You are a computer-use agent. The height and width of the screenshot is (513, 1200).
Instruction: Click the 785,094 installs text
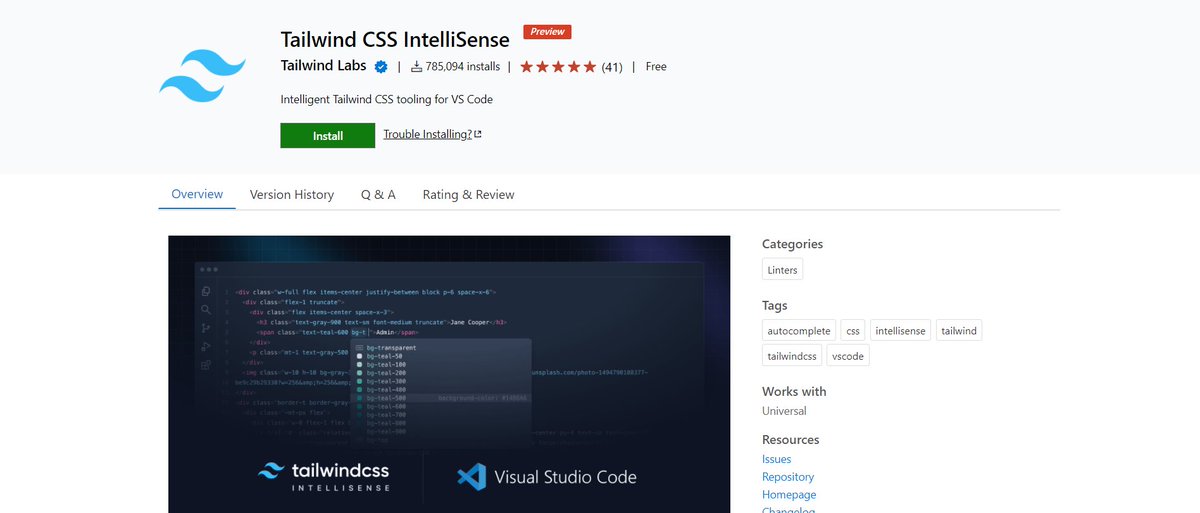[x=462, y=67]
